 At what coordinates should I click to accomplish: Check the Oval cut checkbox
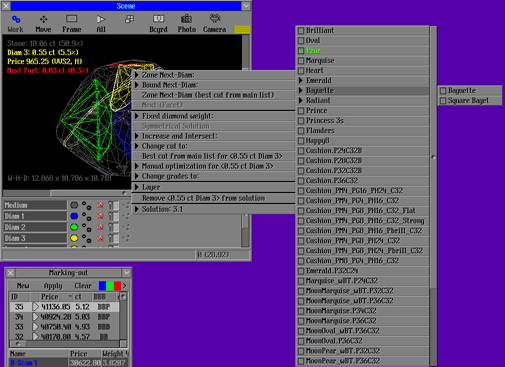pos(301,41)
